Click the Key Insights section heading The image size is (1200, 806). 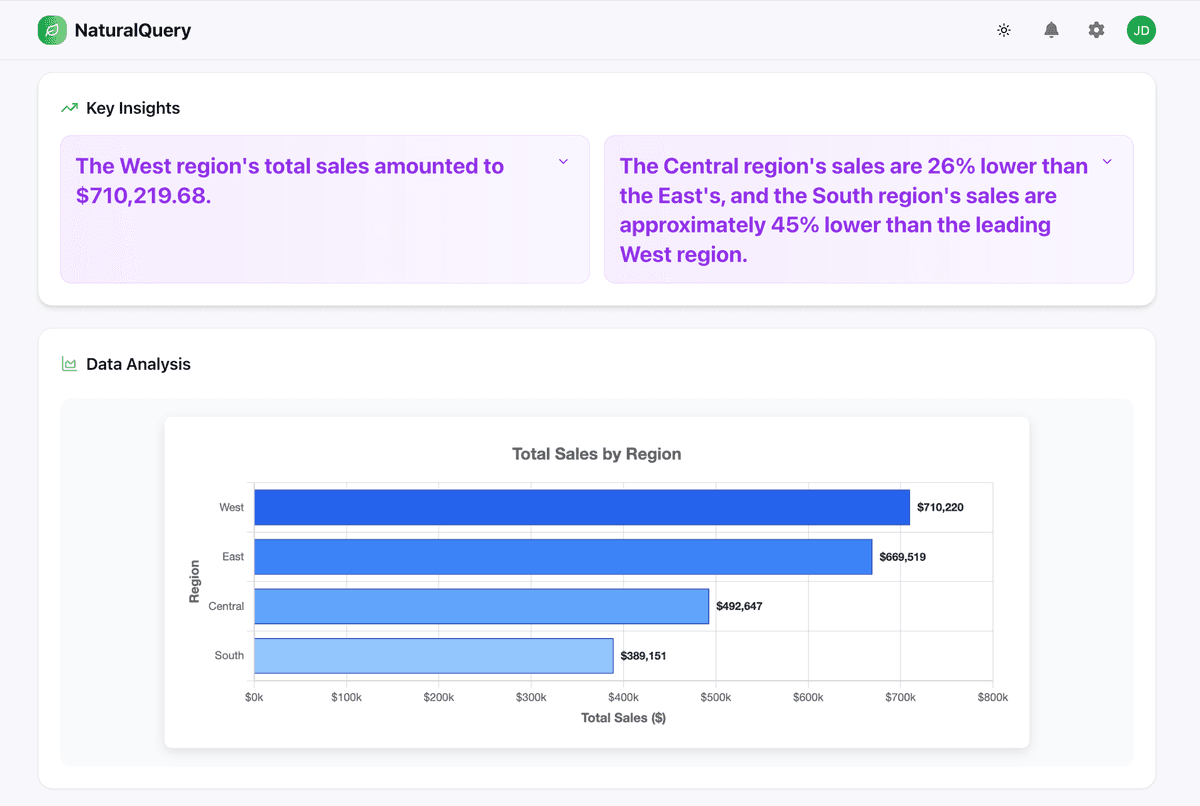[x=133, y=108]
